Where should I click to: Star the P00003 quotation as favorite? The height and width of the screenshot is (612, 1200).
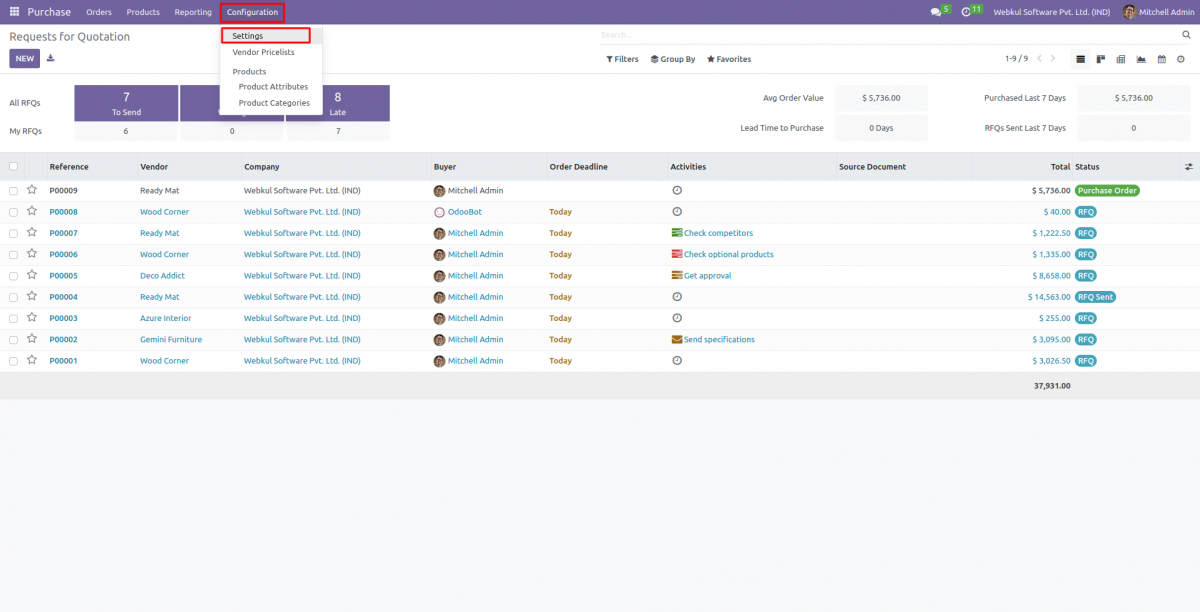click(31, 318)
